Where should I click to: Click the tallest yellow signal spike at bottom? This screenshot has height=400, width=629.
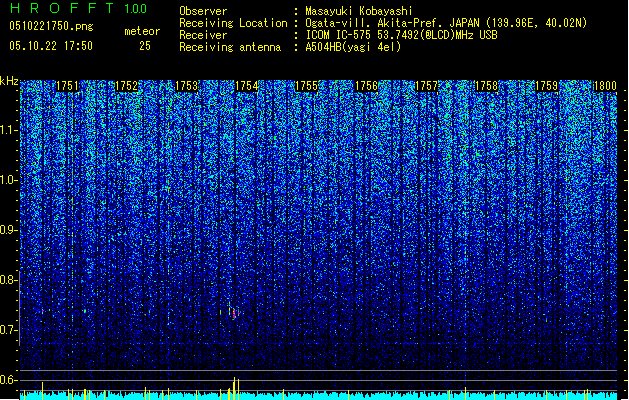[235, 388]
